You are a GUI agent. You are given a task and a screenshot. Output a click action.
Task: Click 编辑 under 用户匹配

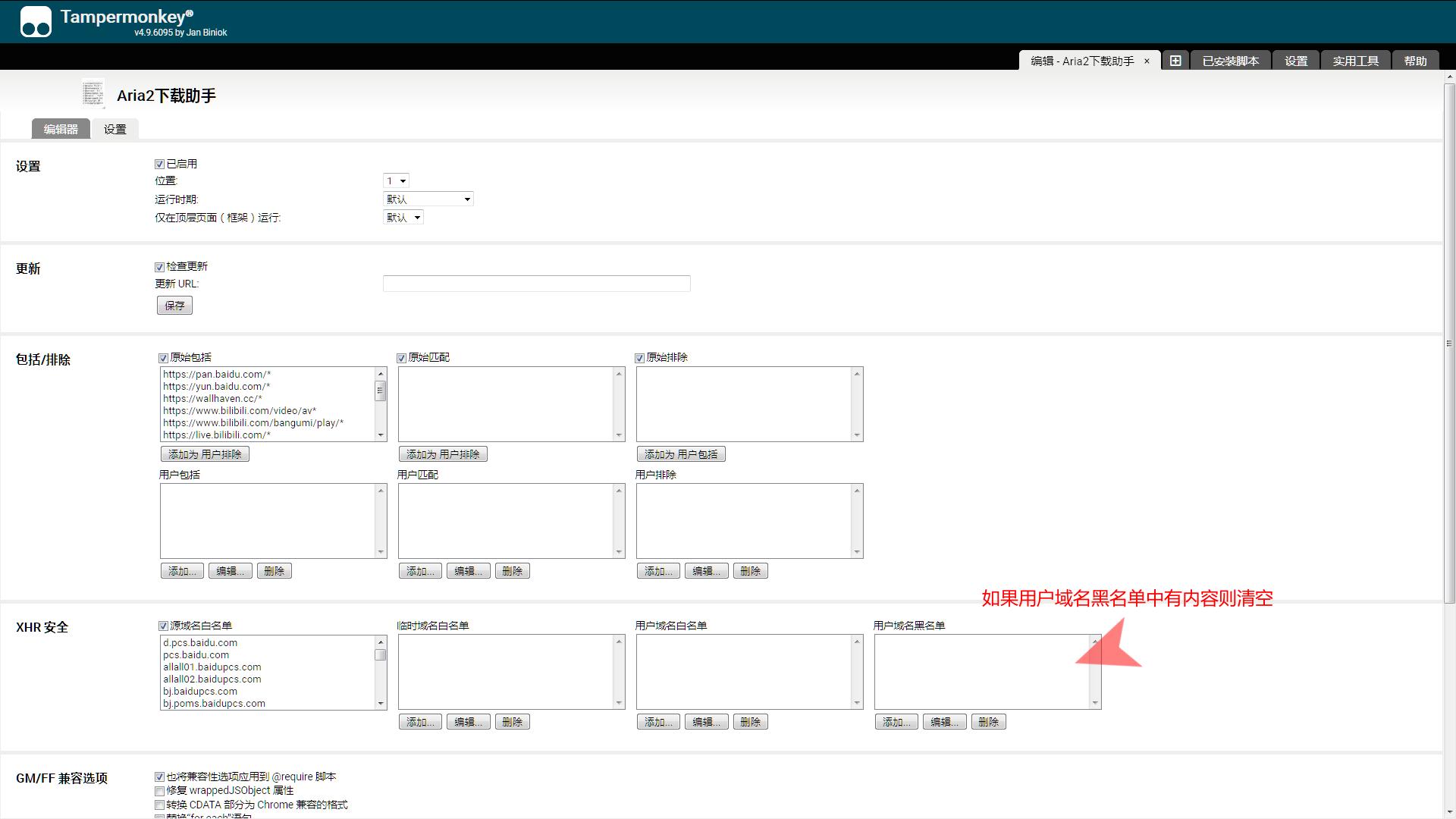tap(469, 571)
